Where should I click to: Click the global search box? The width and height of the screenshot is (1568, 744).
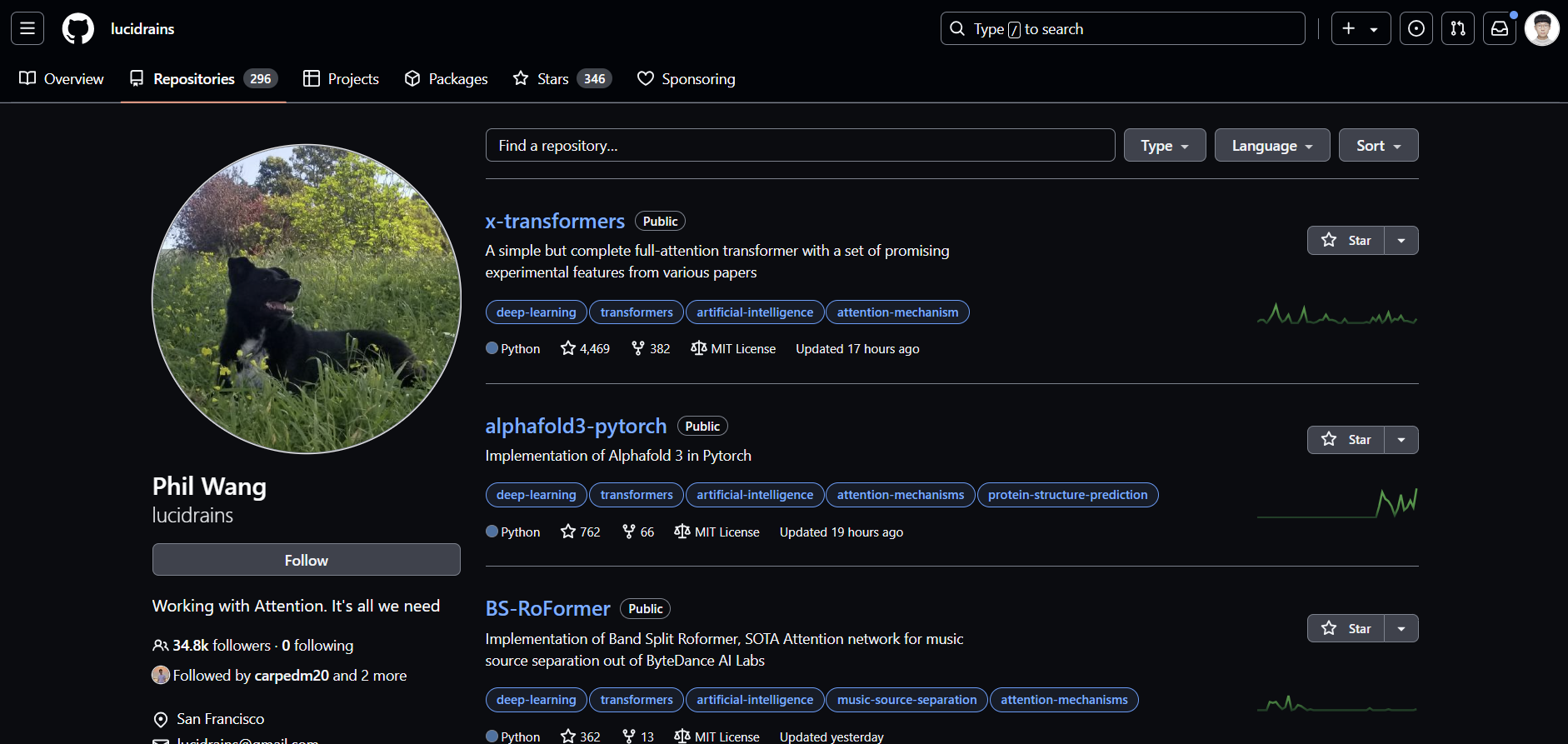click(1123, 28)
